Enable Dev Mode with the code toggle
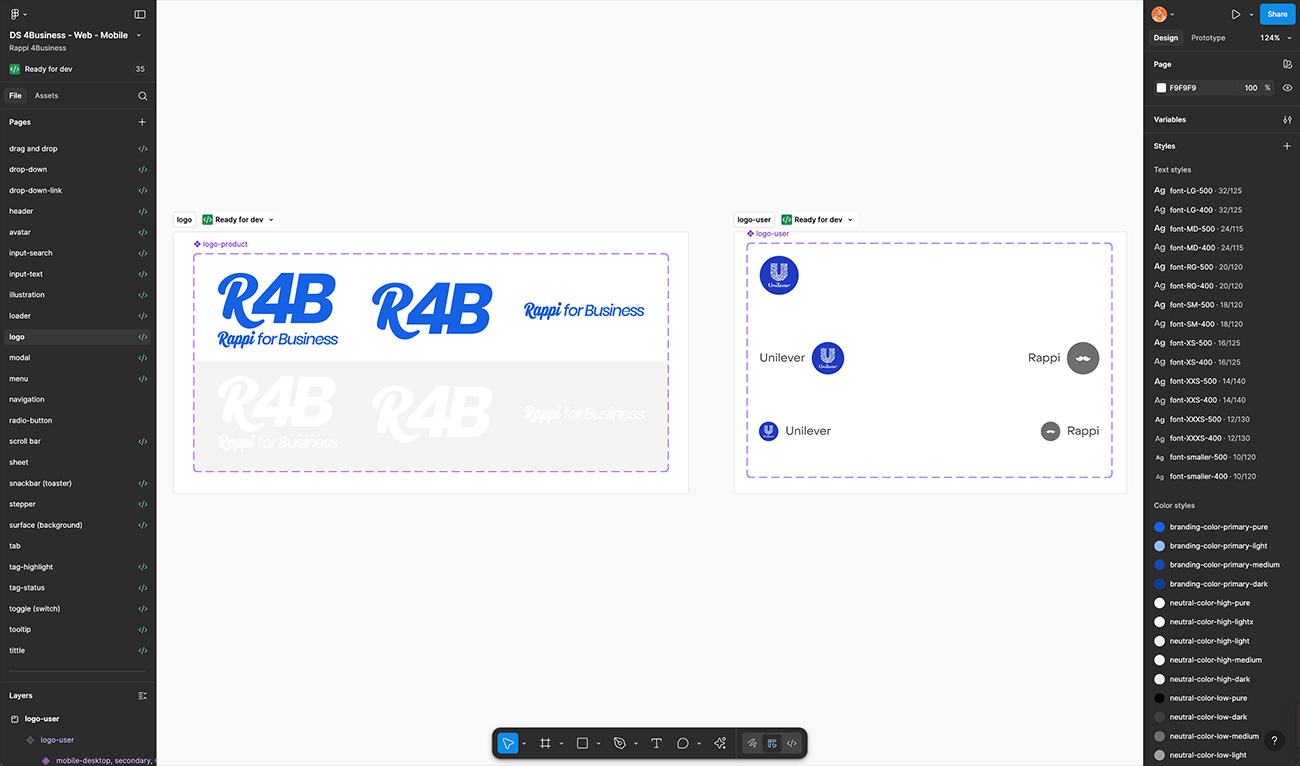The height and width of the screenshot is (766, 1300). [x=791, y=743]
